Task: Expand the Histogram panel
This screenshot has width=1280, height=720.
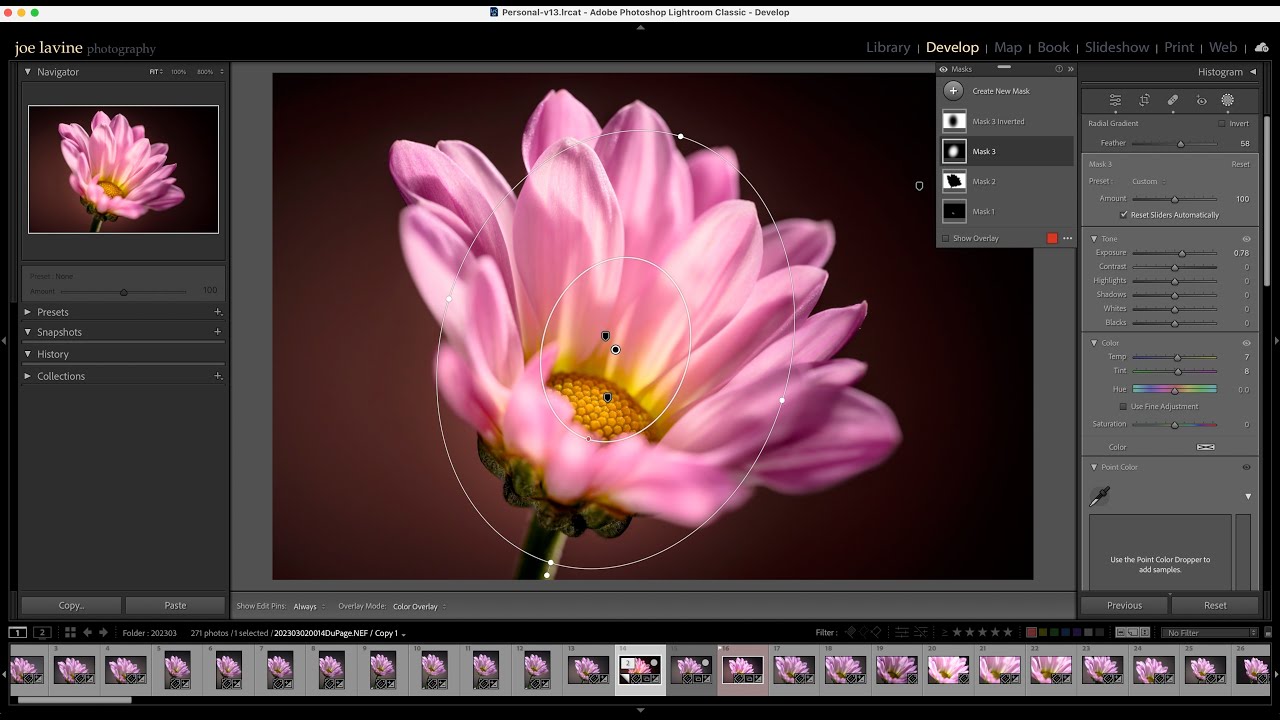Action: tap(1253, 72)
